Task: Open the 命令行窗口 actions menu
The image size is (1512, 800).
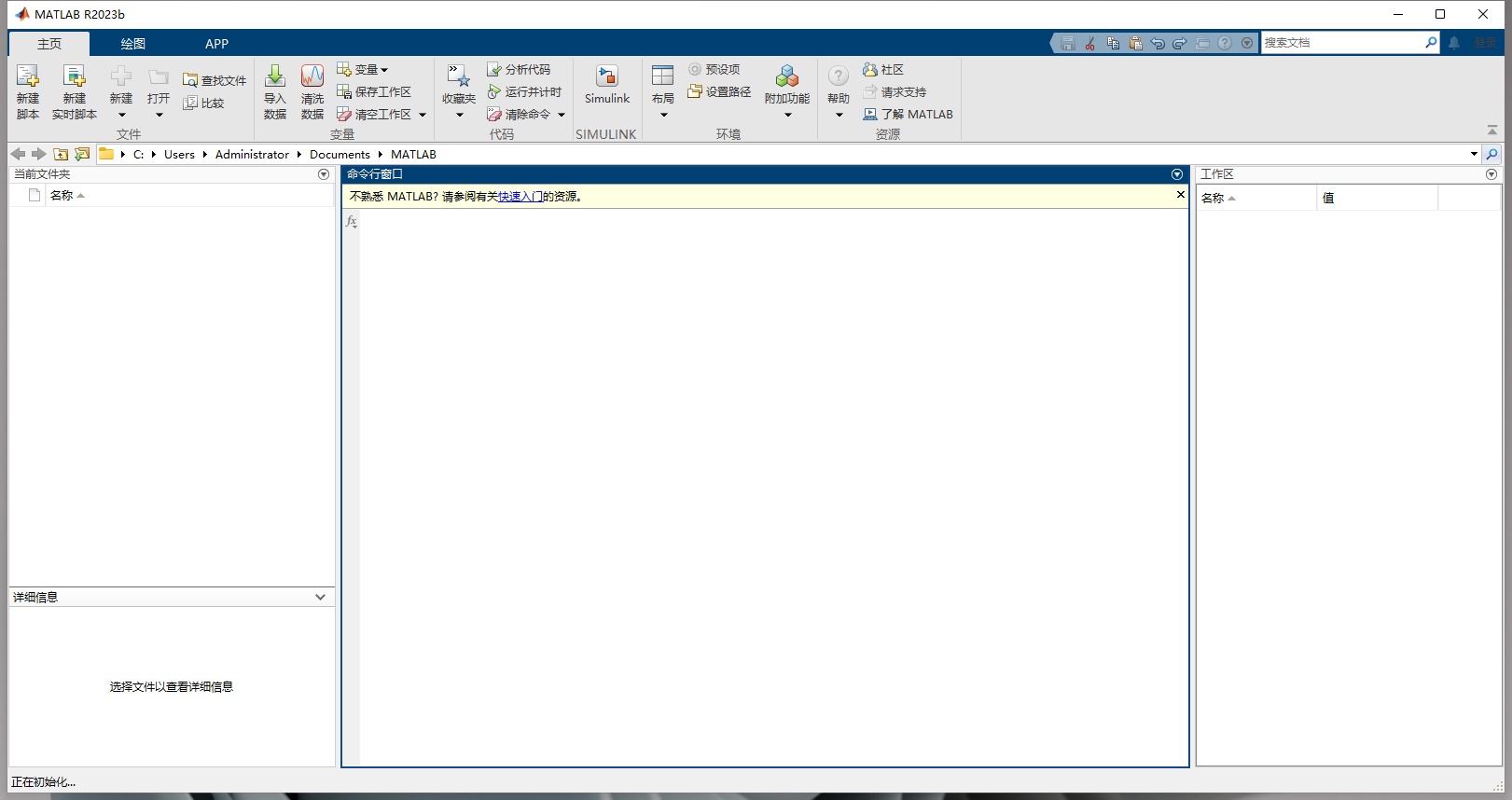Action: tap(1177, 174)
